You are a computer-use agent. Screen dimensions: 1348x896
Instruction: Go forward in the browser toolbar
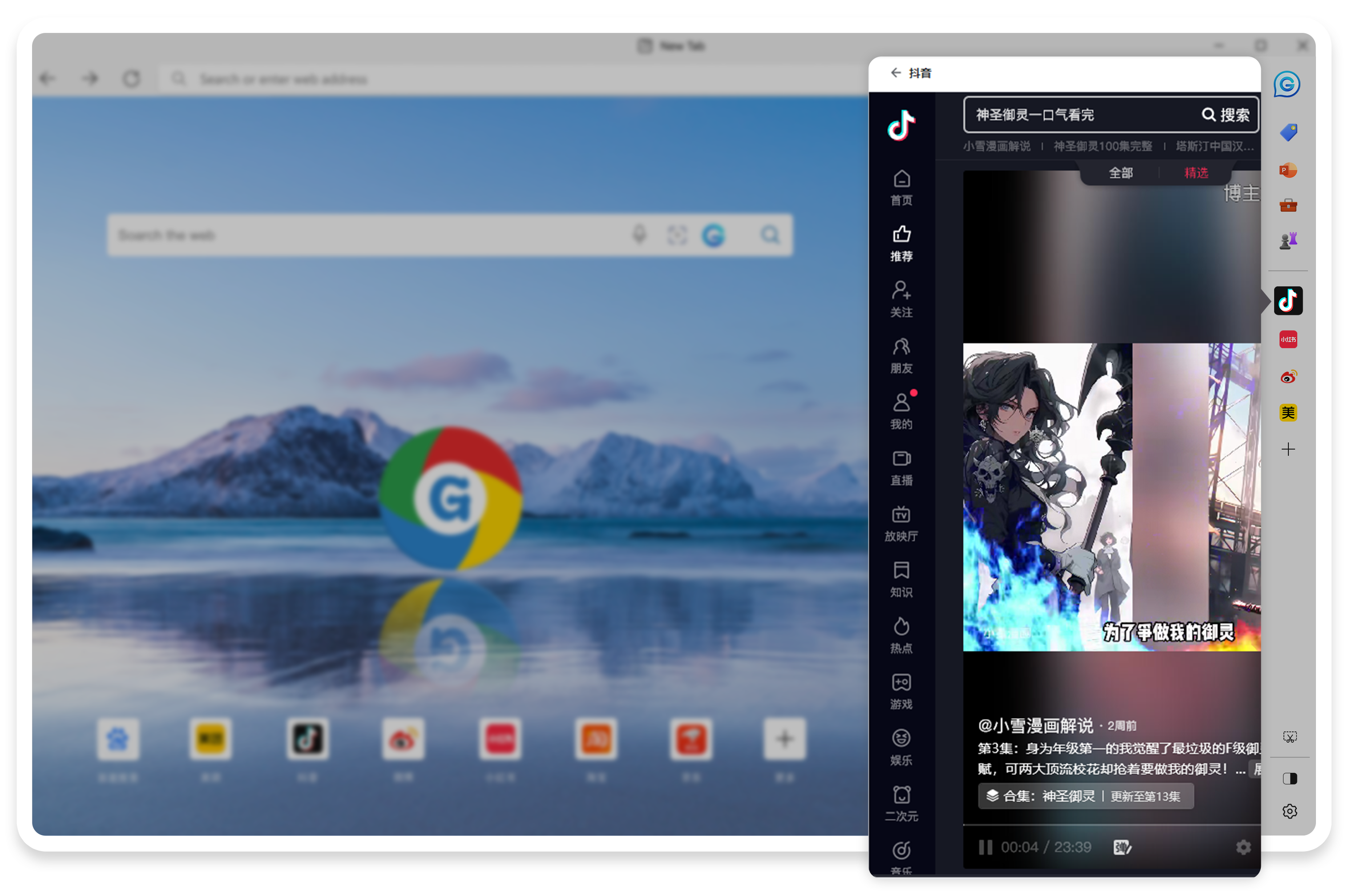(x=90, y=78)
